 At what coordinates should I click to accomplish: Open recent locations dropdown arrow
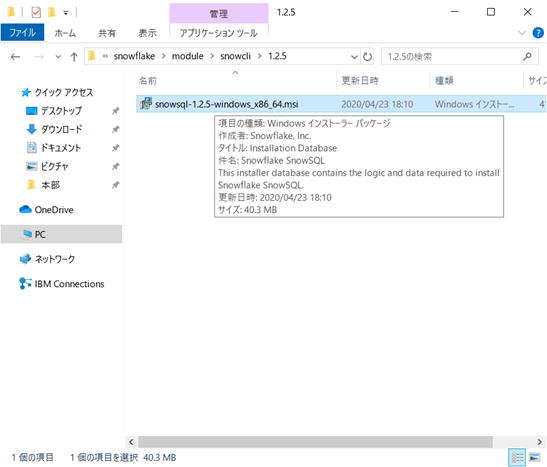[58, 57]
